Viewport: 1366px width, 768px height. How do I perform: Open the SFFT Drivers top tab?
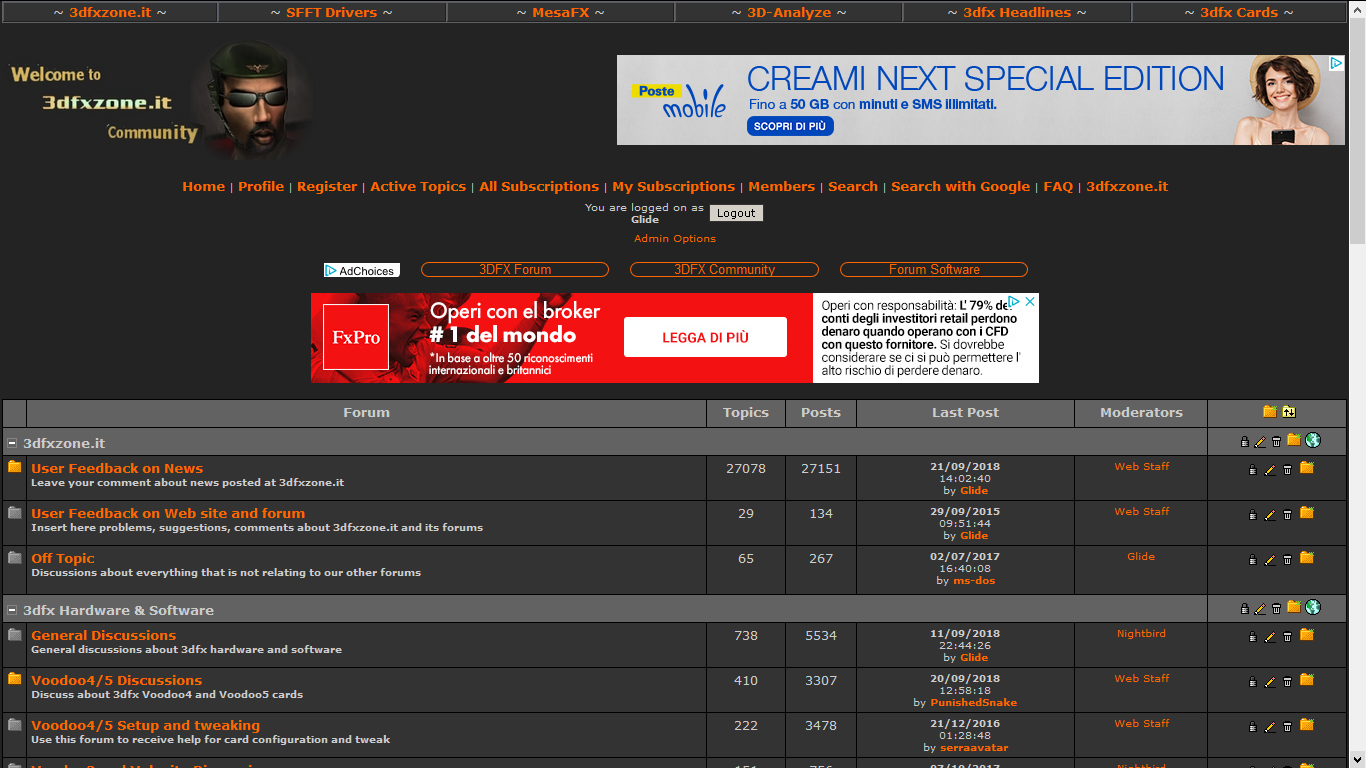pyautogui.click(x=331, y=12)
